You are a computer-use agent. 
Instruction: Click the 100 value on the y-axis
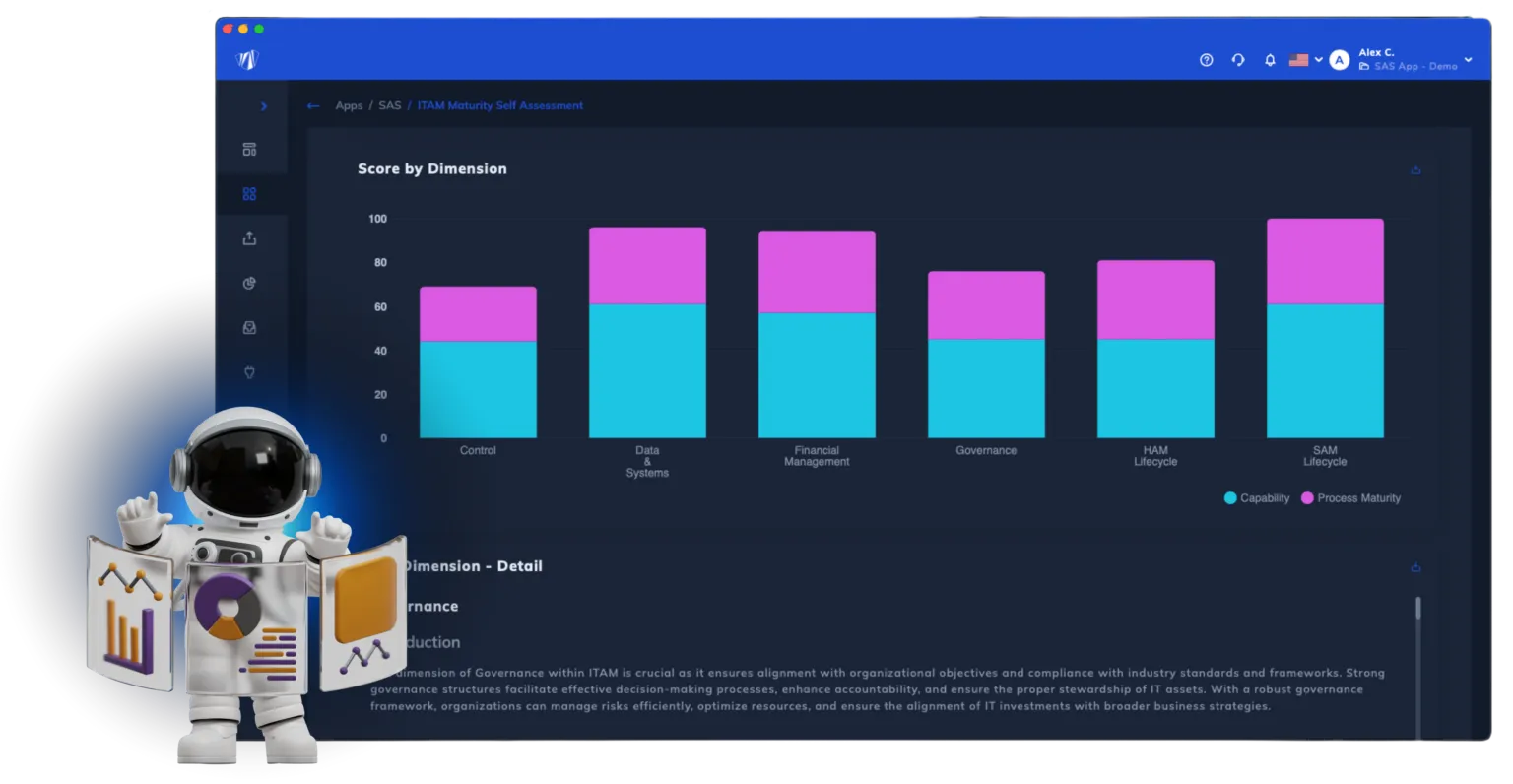[377, 219]
